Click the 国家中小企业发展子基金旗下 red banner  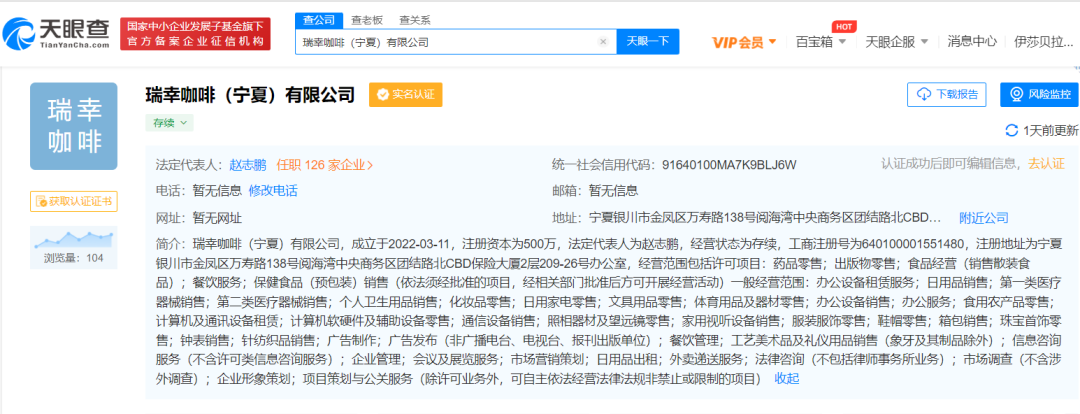[195, 34]
